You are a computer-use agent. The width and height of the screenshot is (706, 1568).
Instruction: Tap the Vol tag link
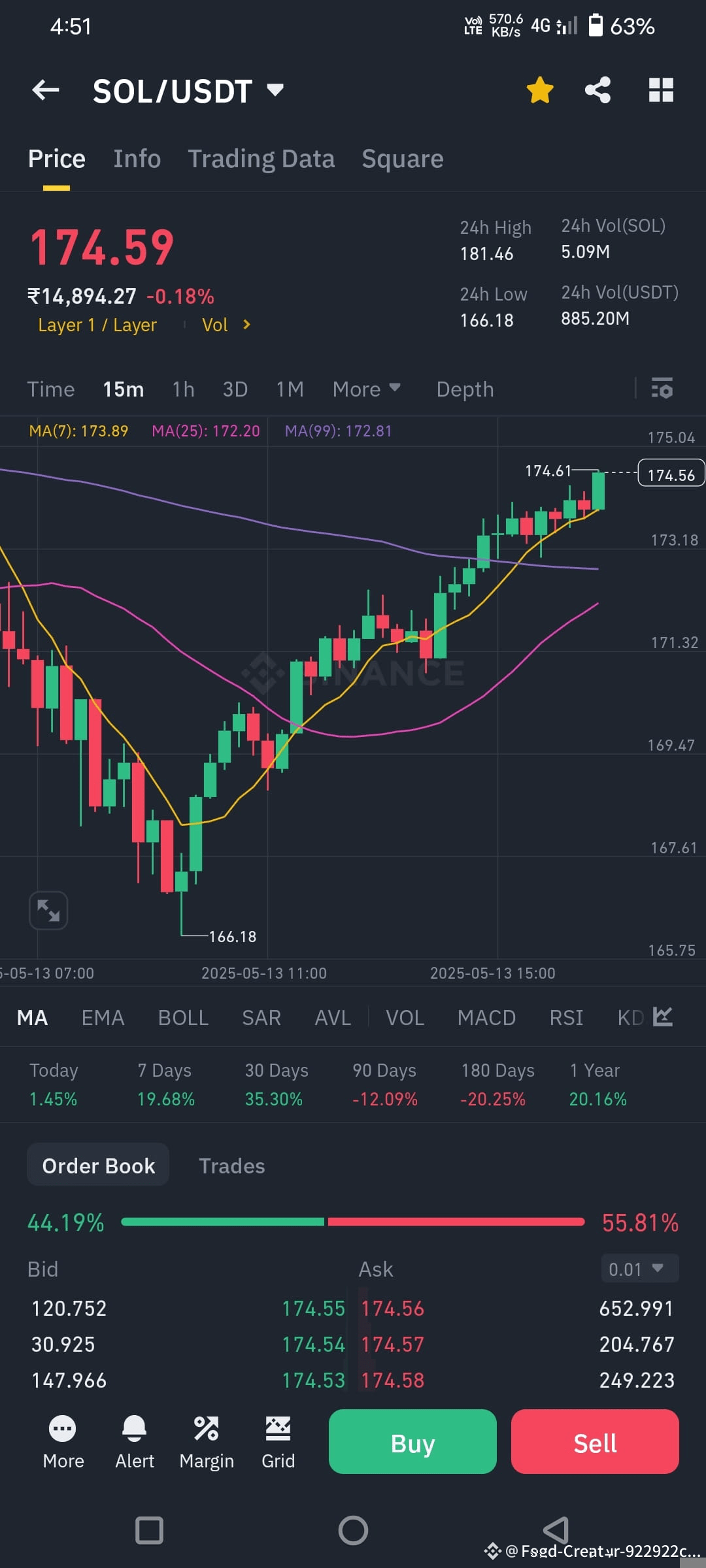point(214,325)
